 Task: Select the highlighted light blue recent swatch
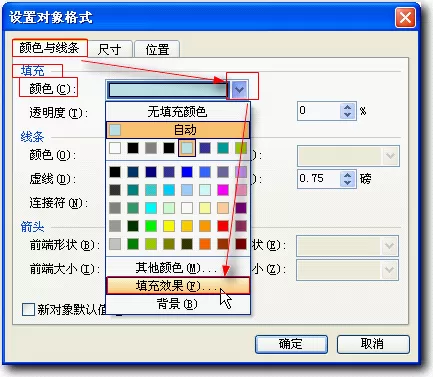(187, 148)
